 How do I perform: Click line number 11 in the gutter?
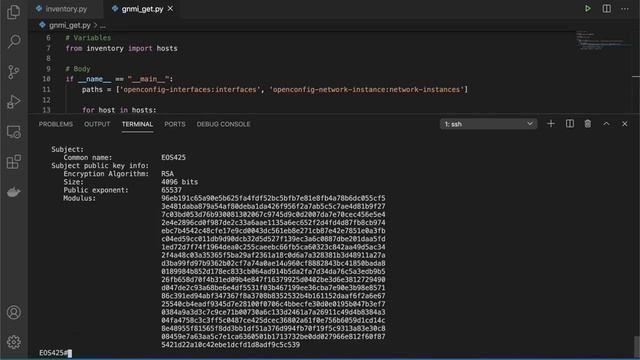click(46, 89)
